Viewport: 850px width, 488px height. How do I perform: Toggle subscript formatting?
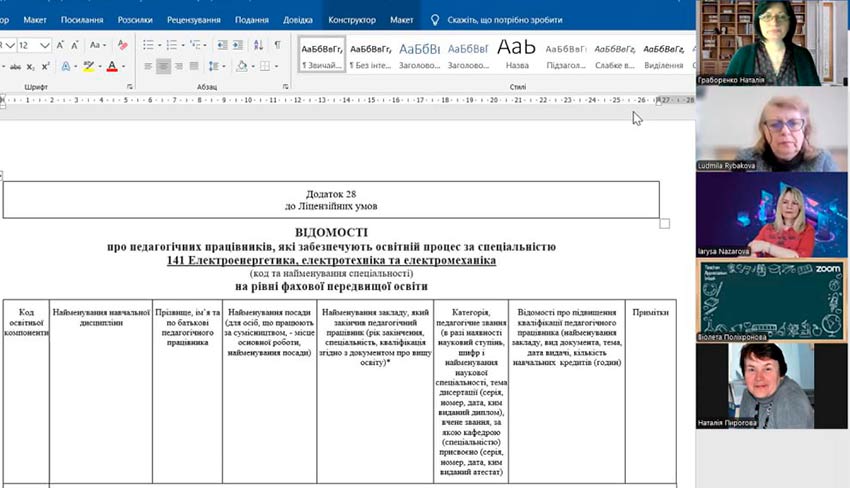point(30,67)
